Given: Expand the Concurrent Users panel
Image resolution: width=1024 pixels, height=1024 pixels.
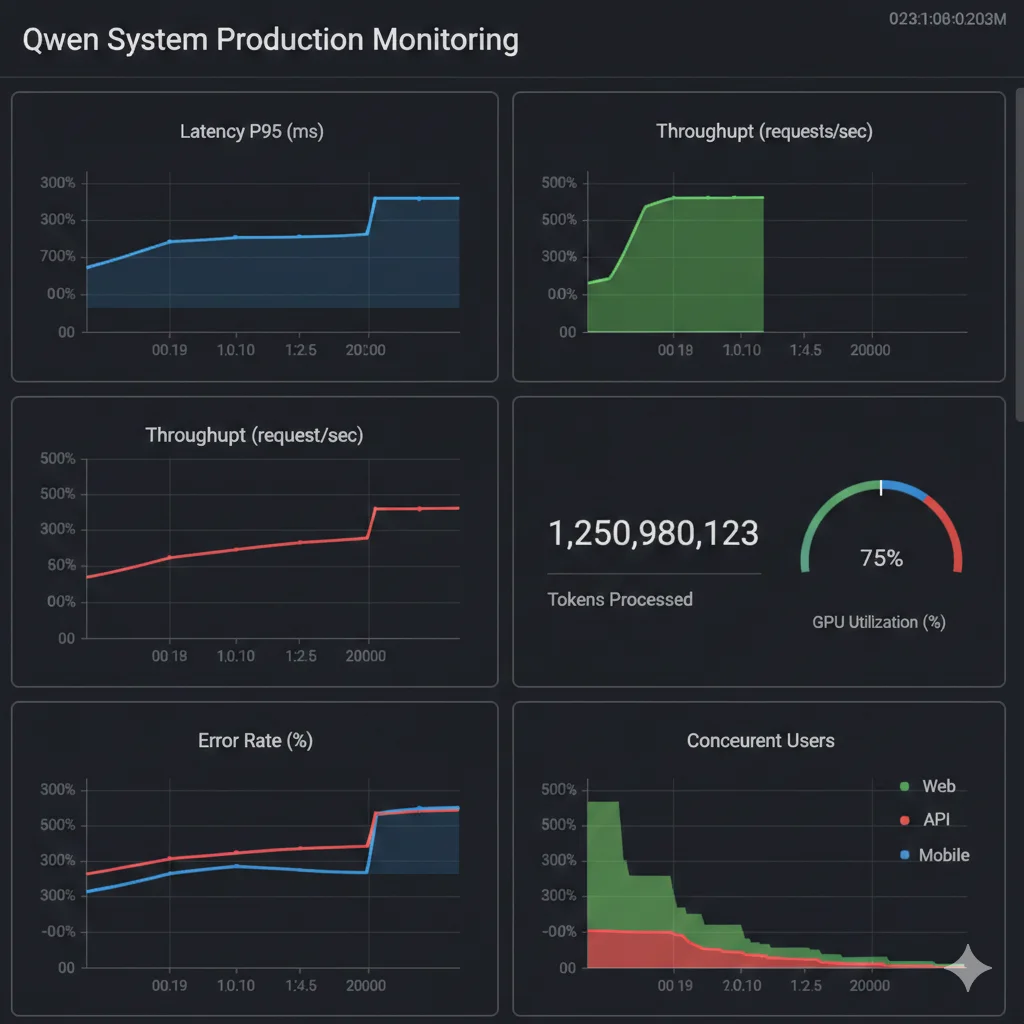Looking at the screenshot, I should 760,741.
